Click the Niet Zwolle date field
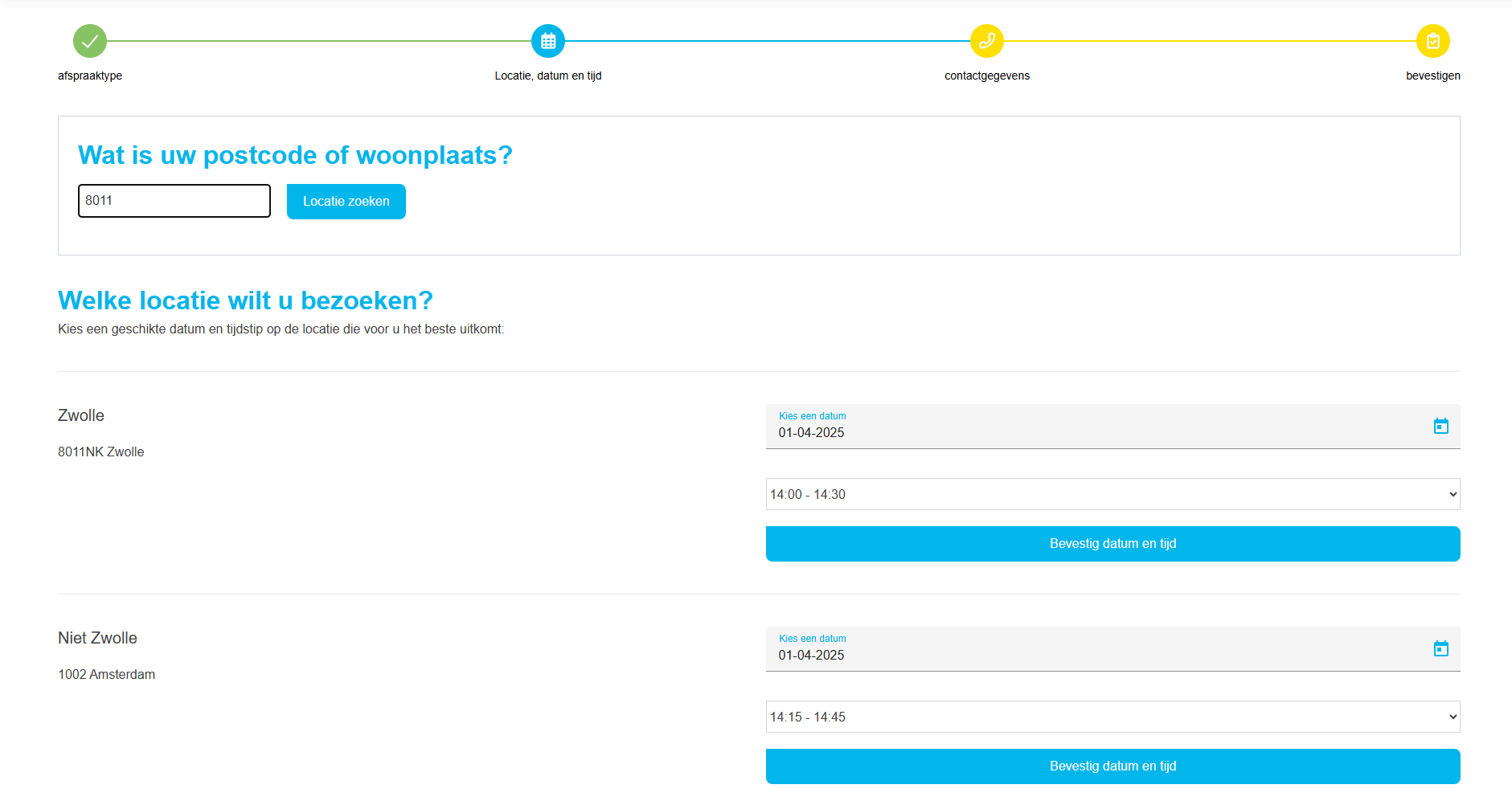 pyautogui.click(x=1093, y=655)
